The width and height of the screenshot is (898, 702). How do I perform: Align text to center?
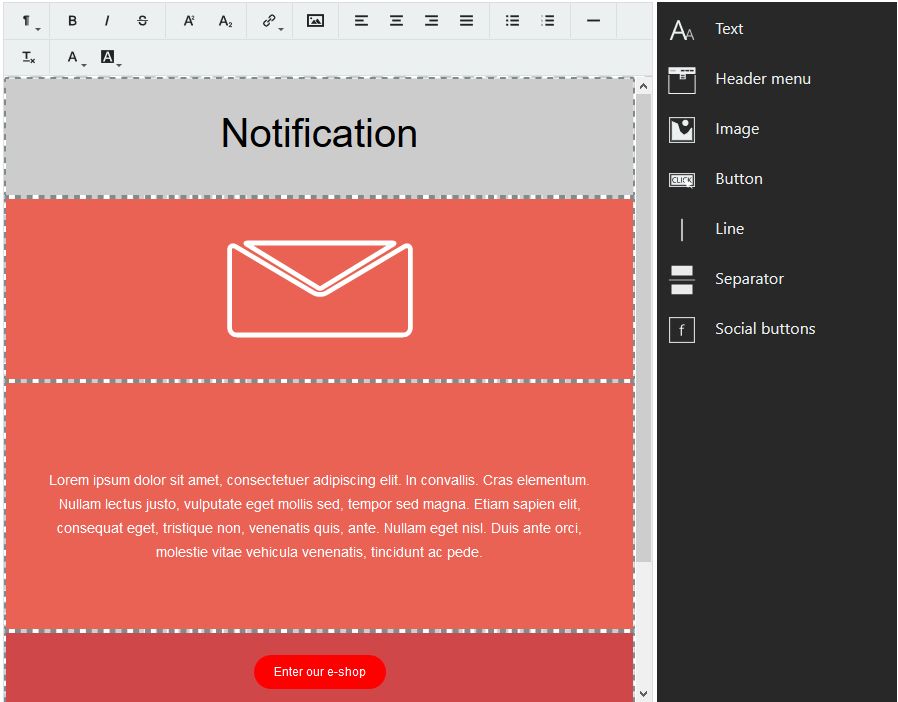(x=396, y=20)
